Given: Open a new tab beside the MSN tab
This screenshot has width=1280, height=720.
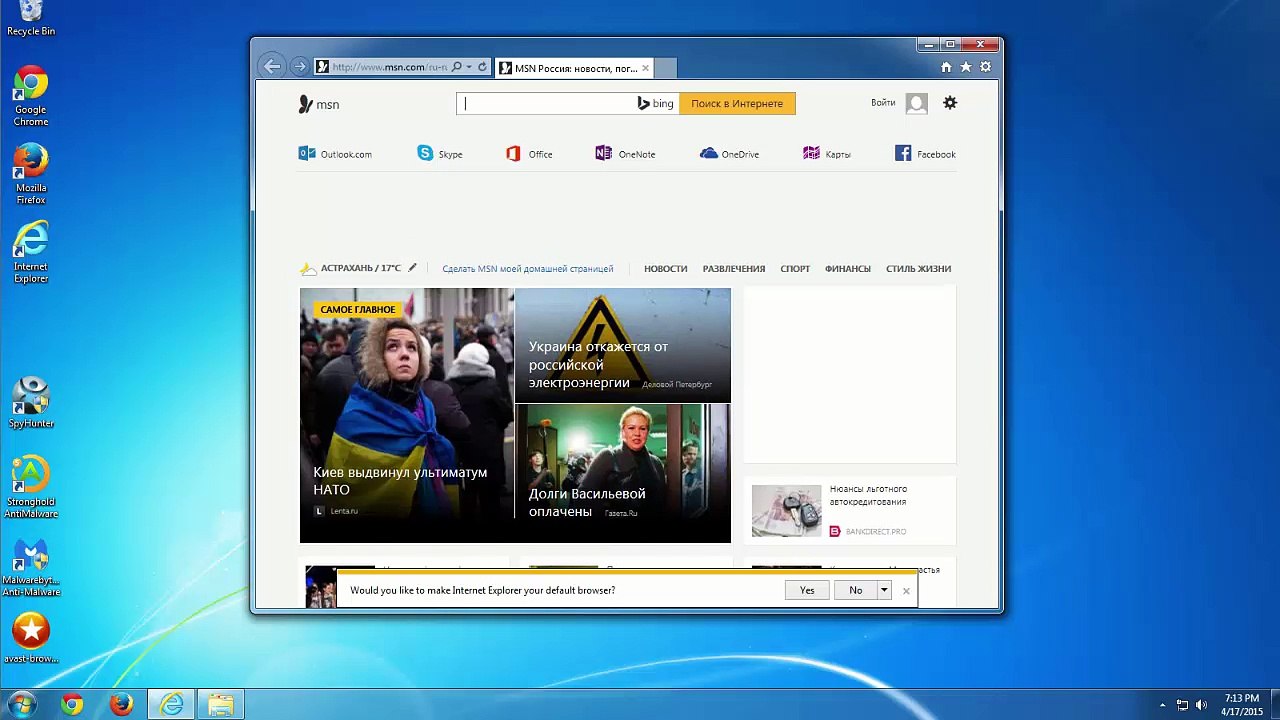Looking at the screenshot, I should coord(665,68).
